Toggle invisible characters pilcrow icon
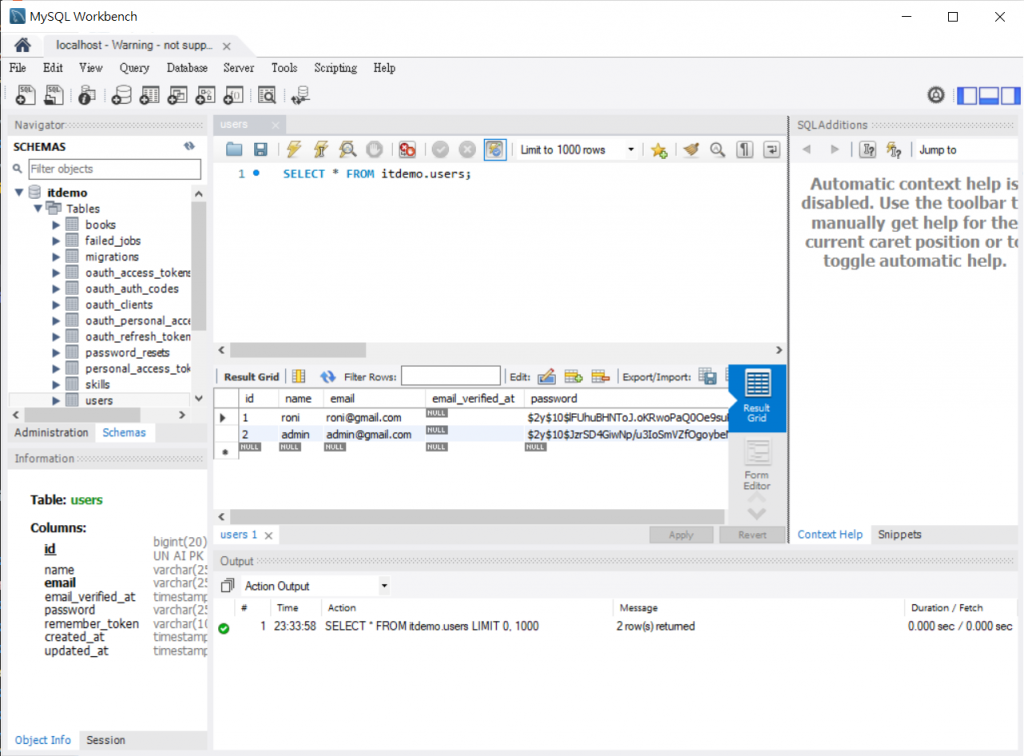The height and width of the screenshot is (756, 1024). click(x=744, y=150)
